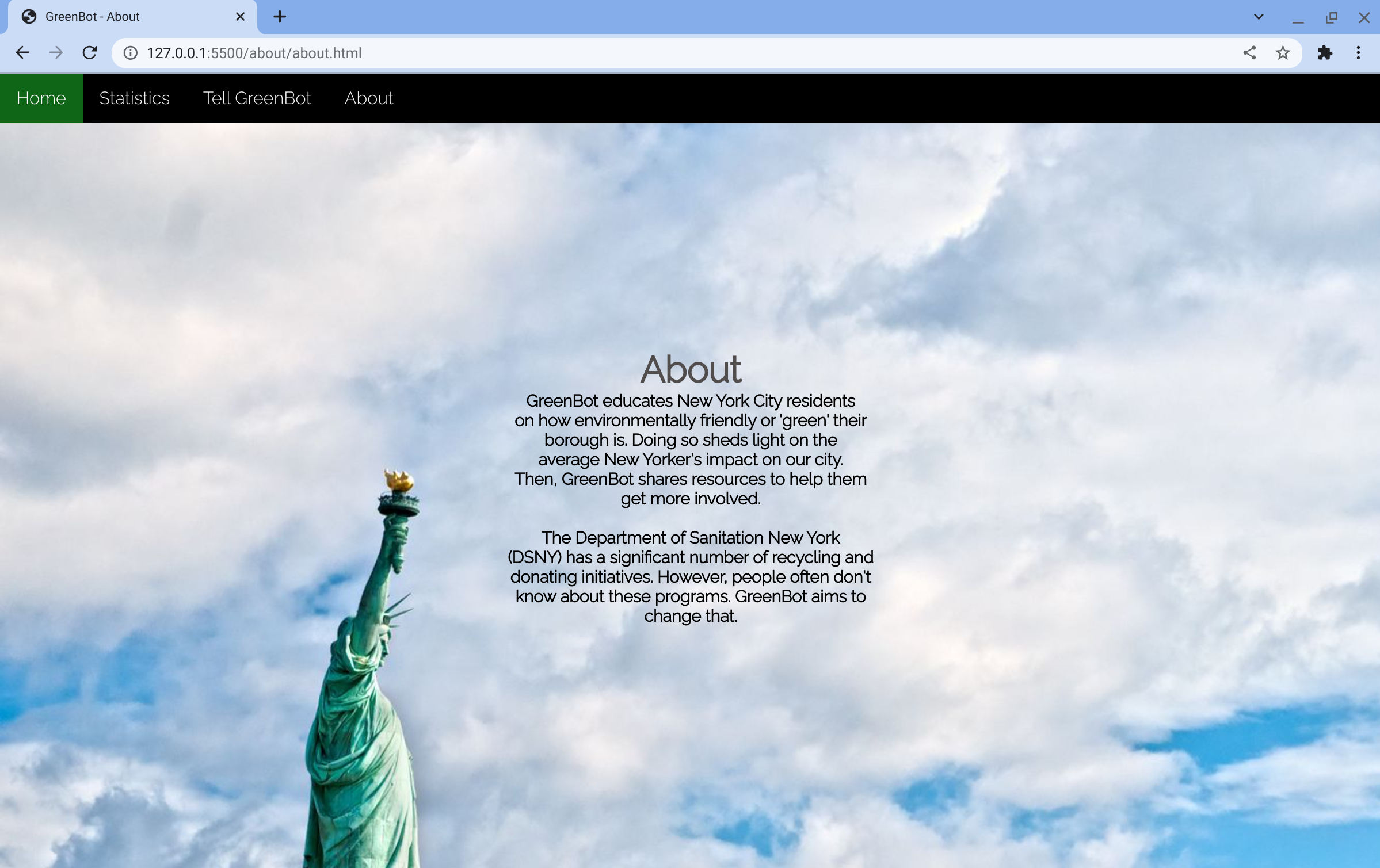This screenshot has width=1380, height=868.
Task: Select the GreenBot - About tab
Action: 115,17
